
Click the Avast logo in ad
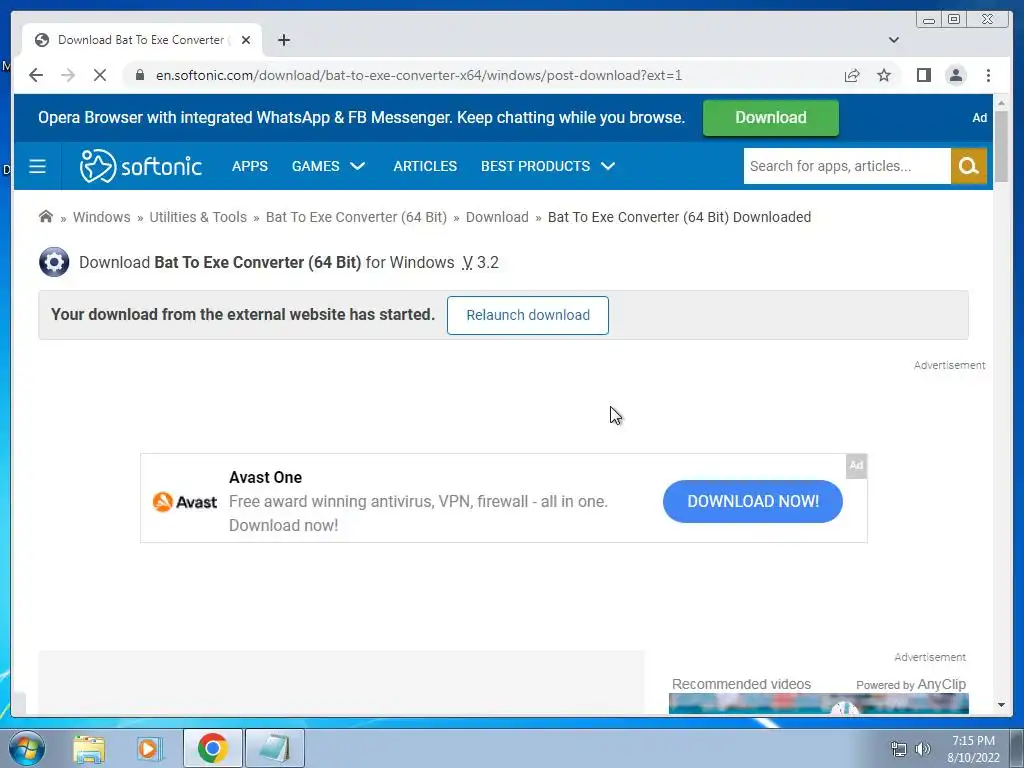(185, 502)
